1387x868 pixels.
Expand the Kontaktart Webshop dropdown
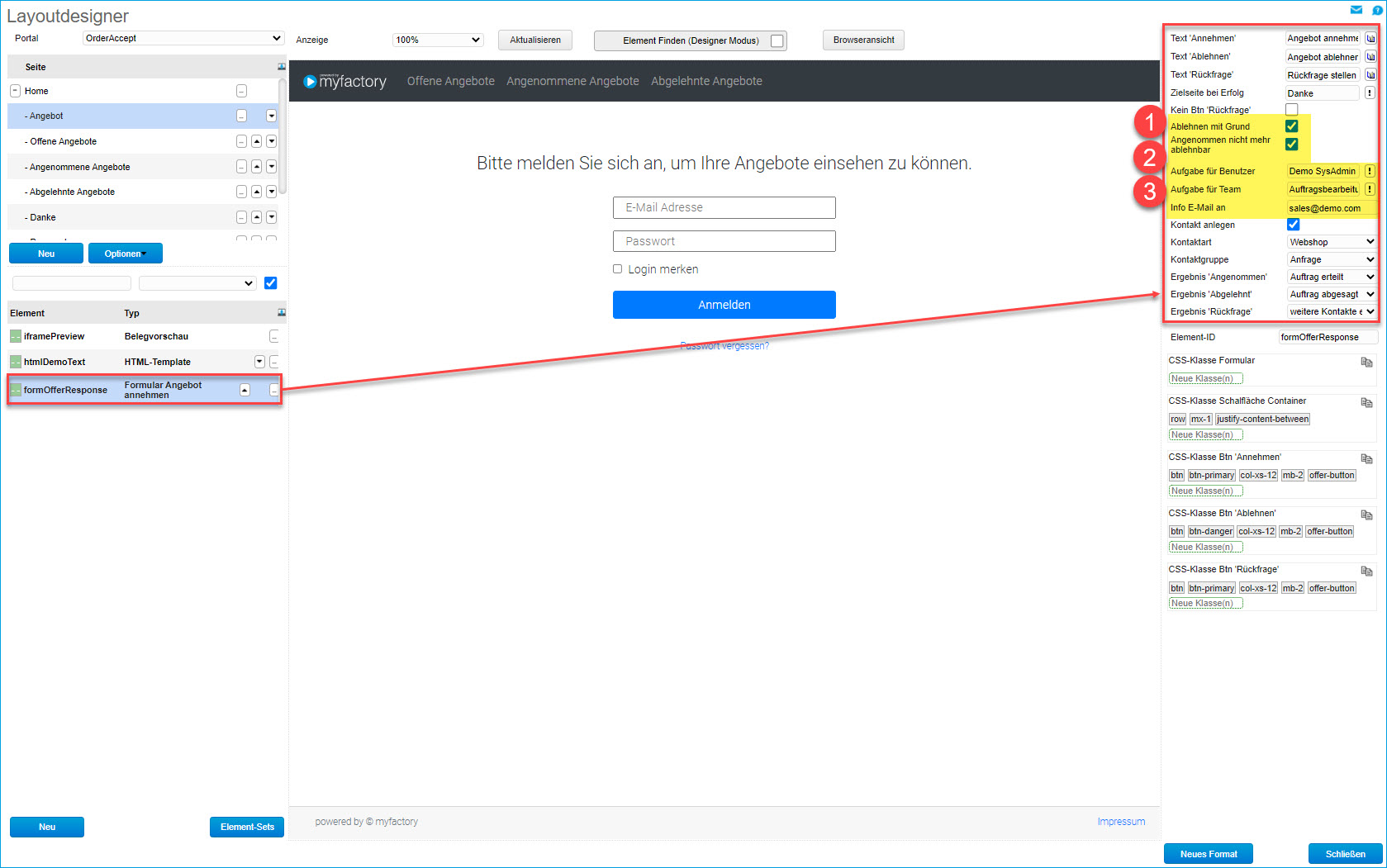pyautogui.click(x=1331, y=242)
